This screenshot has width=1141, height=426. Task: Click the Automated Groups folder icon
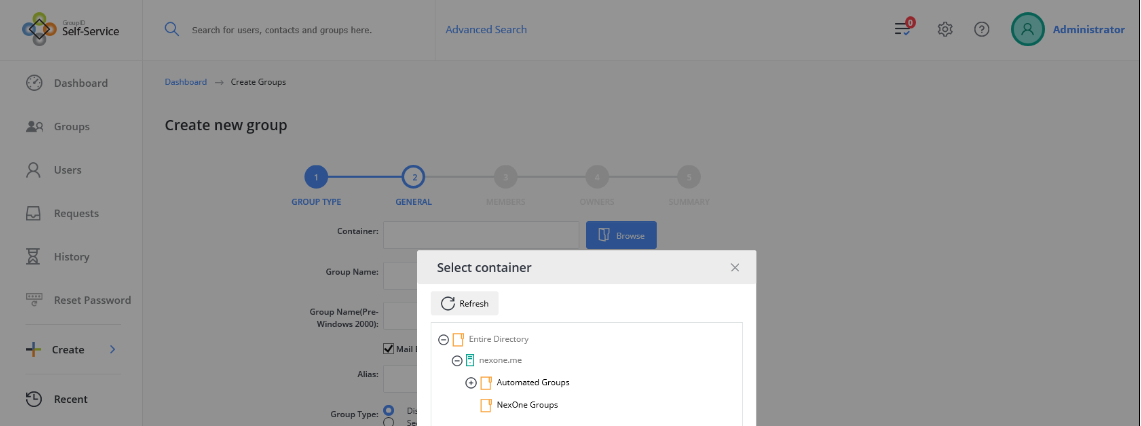tap(485, 383)
